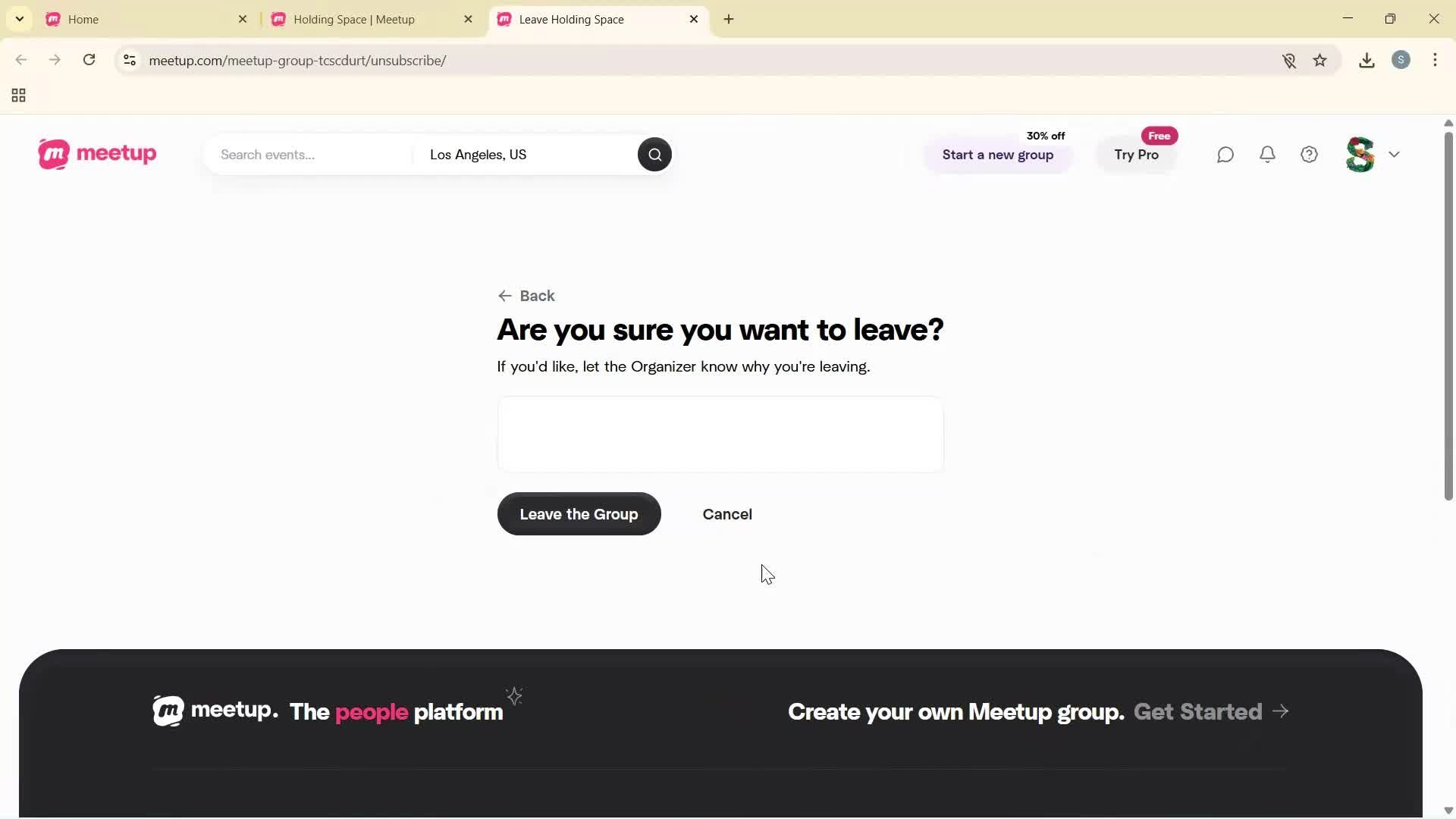
Task: Click the organizer feedback text area
Action: point(720,434)
